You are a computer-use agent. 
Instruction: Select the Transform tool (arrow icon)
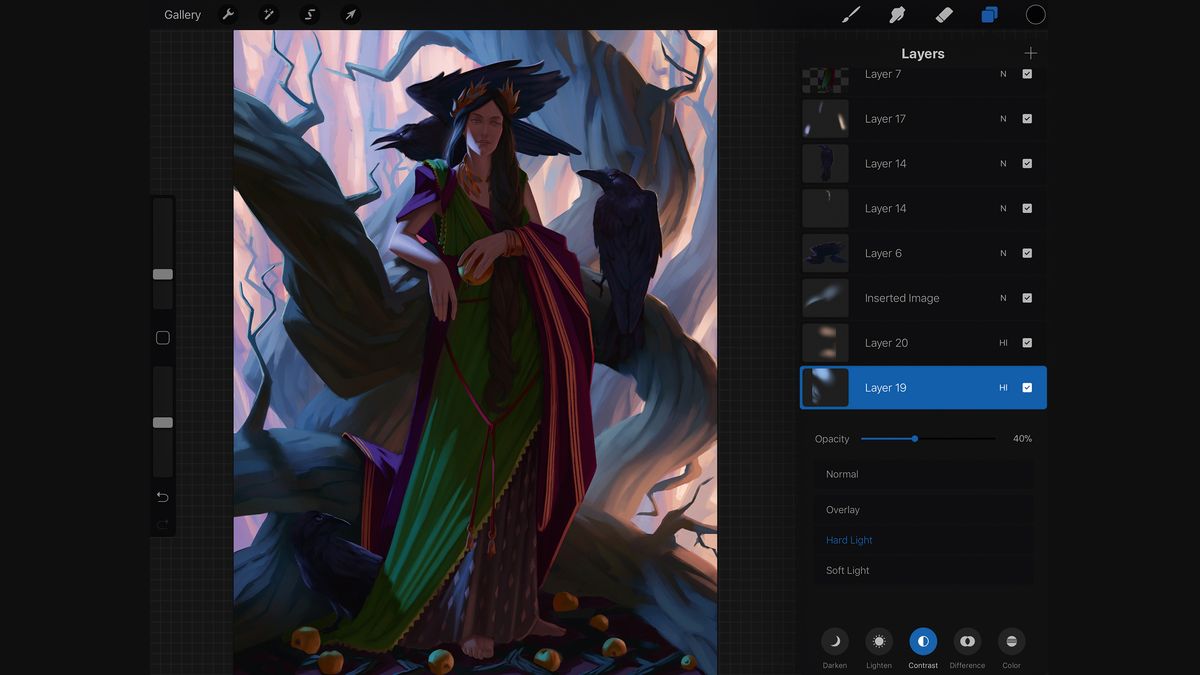(349, 14)
